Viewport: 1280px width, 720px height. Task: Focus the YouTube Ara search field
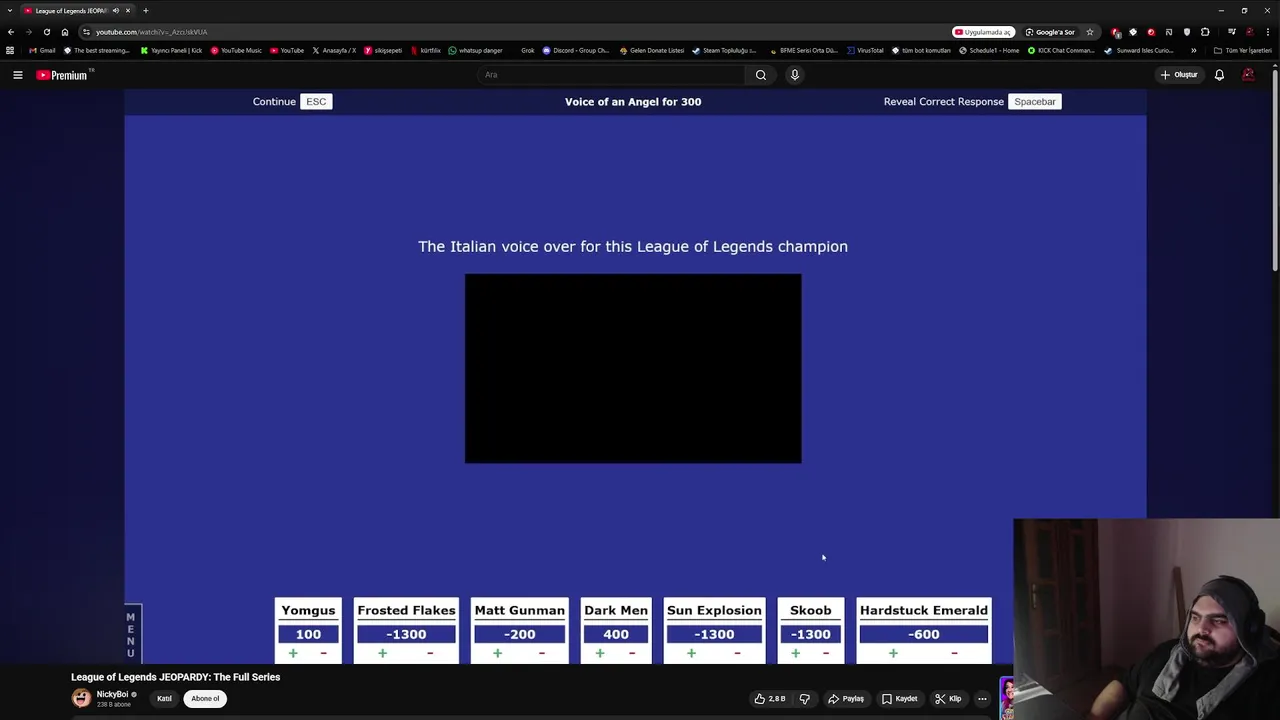coord(612,75)
